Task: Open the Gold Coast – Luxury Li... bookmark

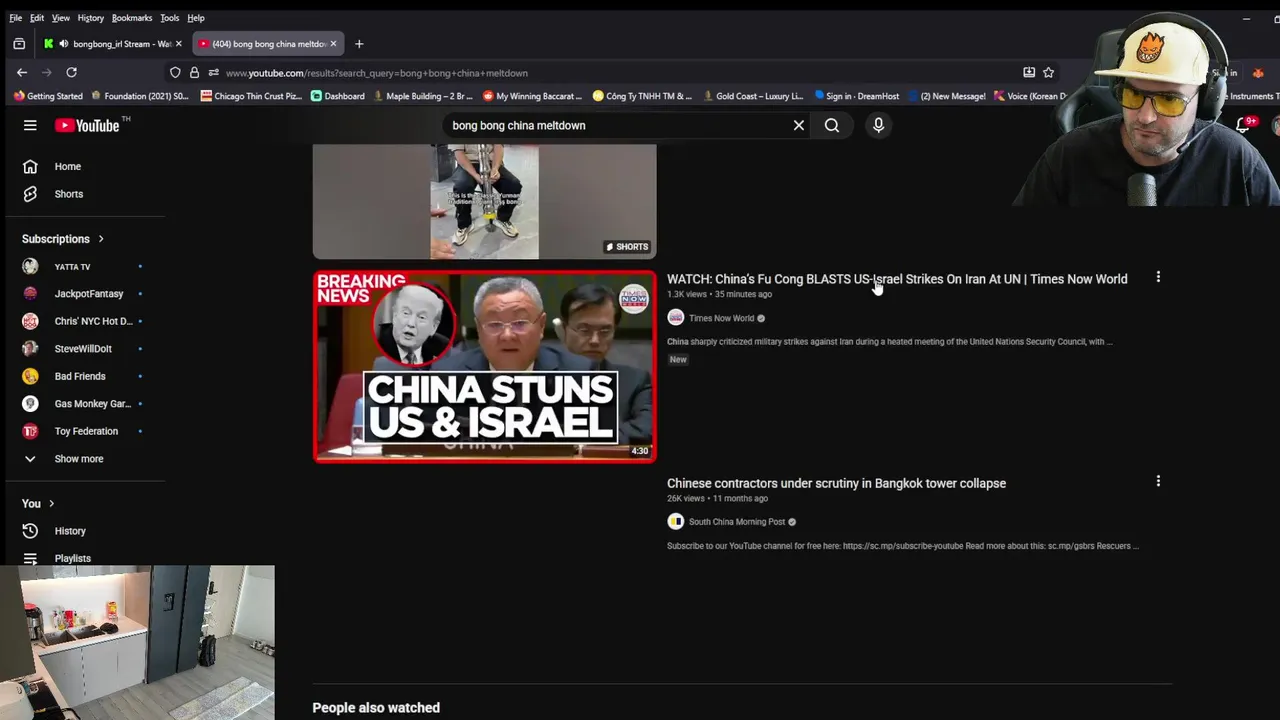Action: point(753,96)
